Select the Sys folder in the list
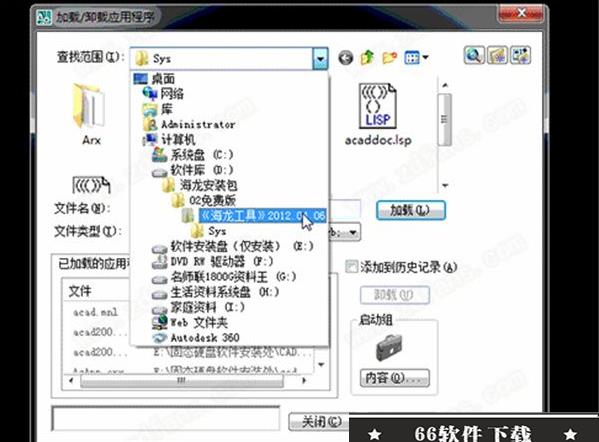 [209, 231]
